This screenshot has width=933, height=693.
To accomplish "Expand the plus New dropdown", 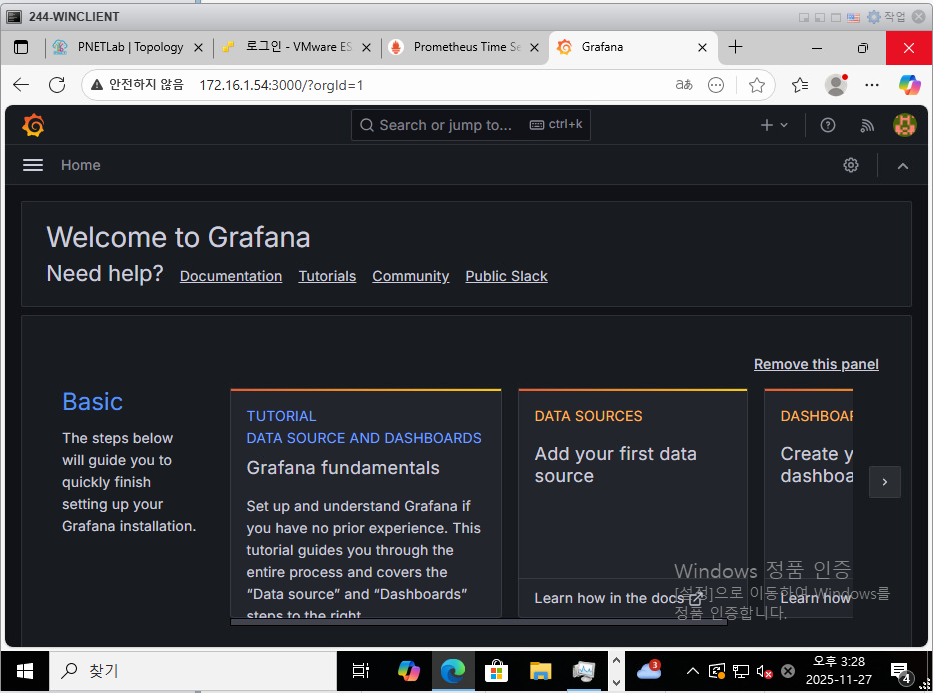I will tap(774, 125).
